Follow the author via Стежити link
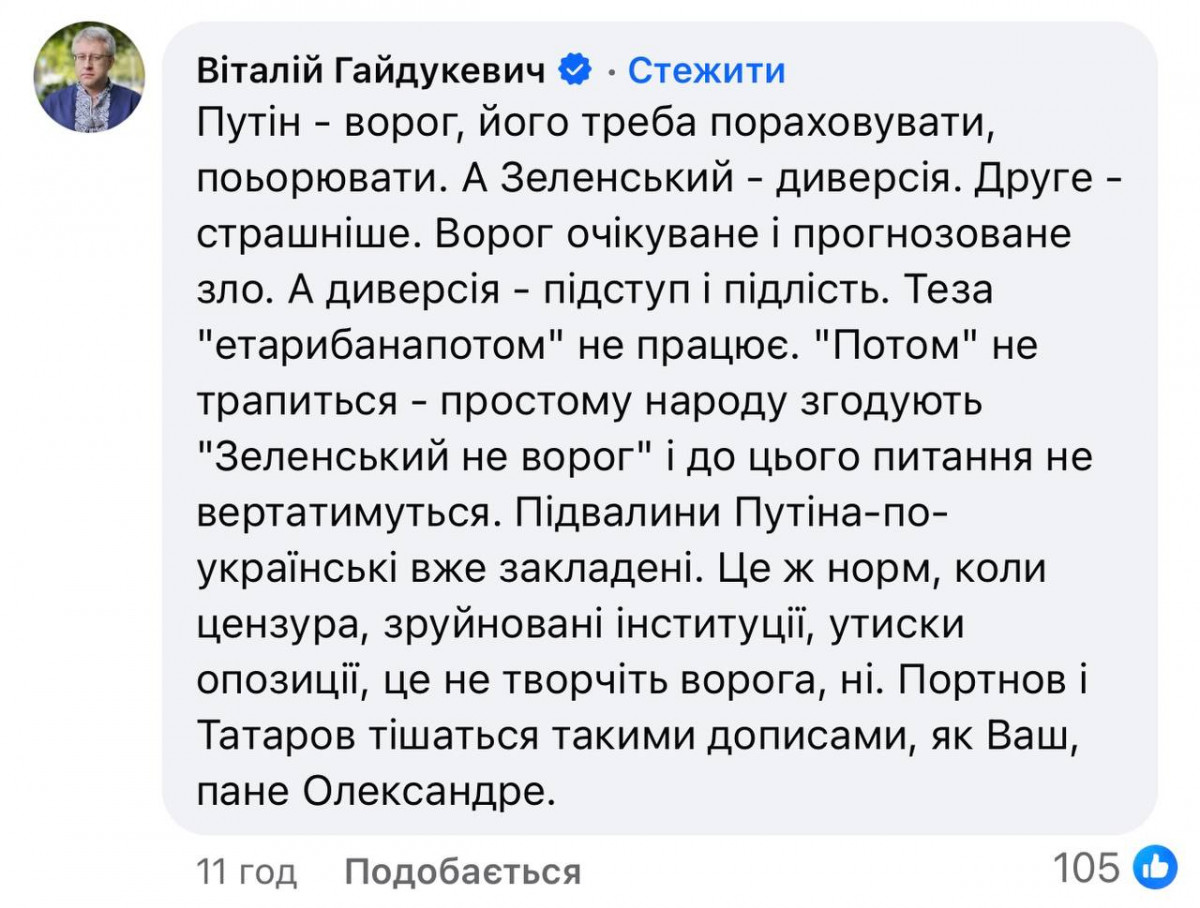This screenshot has width=1200, height=908. 706,71
